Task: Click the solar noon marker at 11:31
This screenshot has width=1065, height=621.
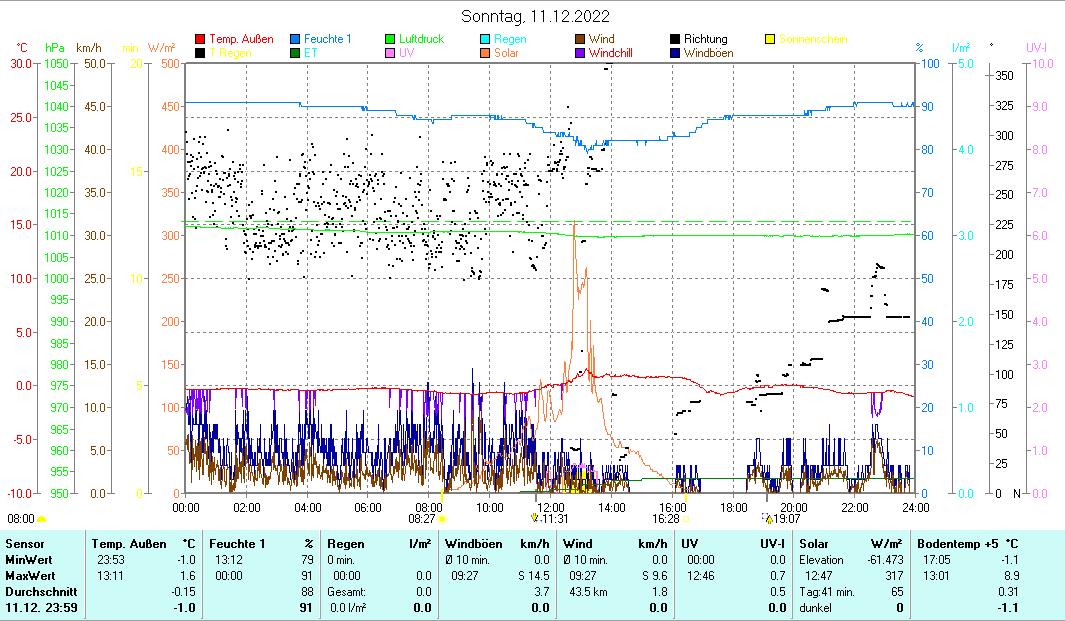Action: 534,518
